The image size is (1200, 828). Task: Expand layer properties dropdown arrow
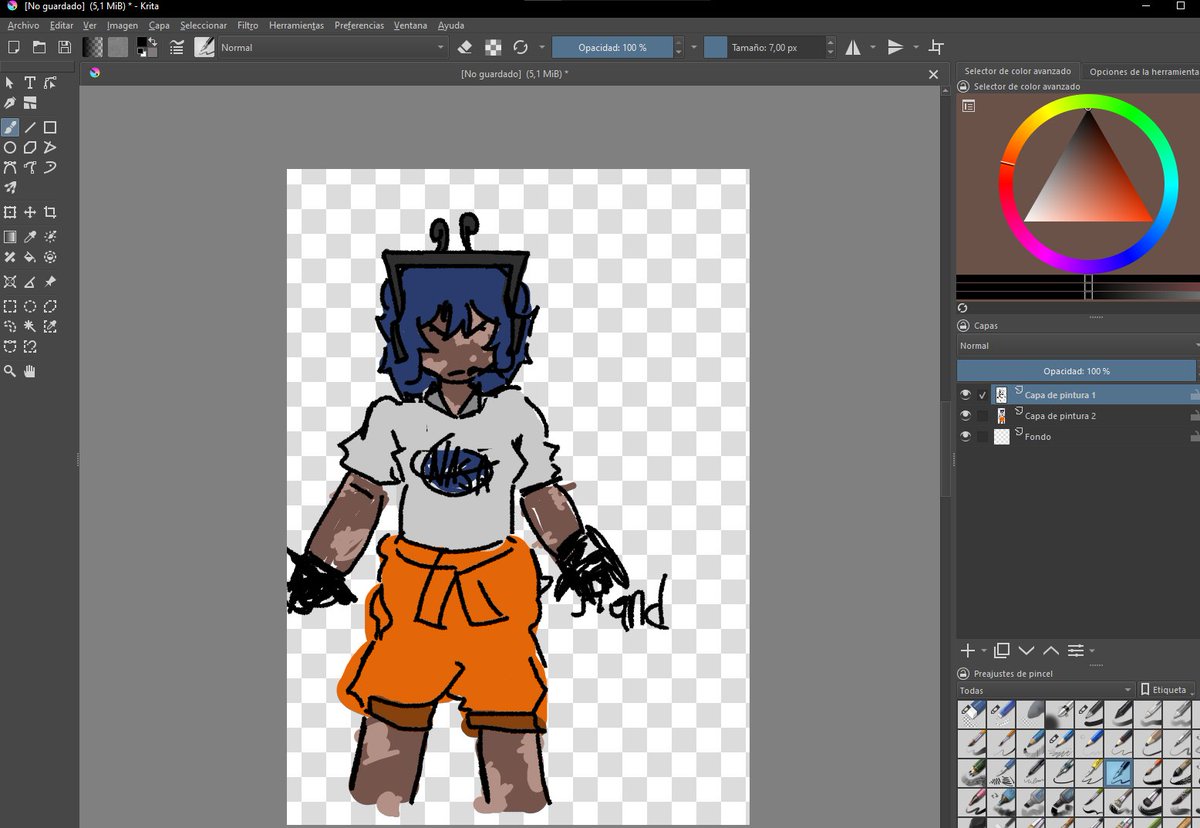pyautogui.click(x=1092, y=651)
